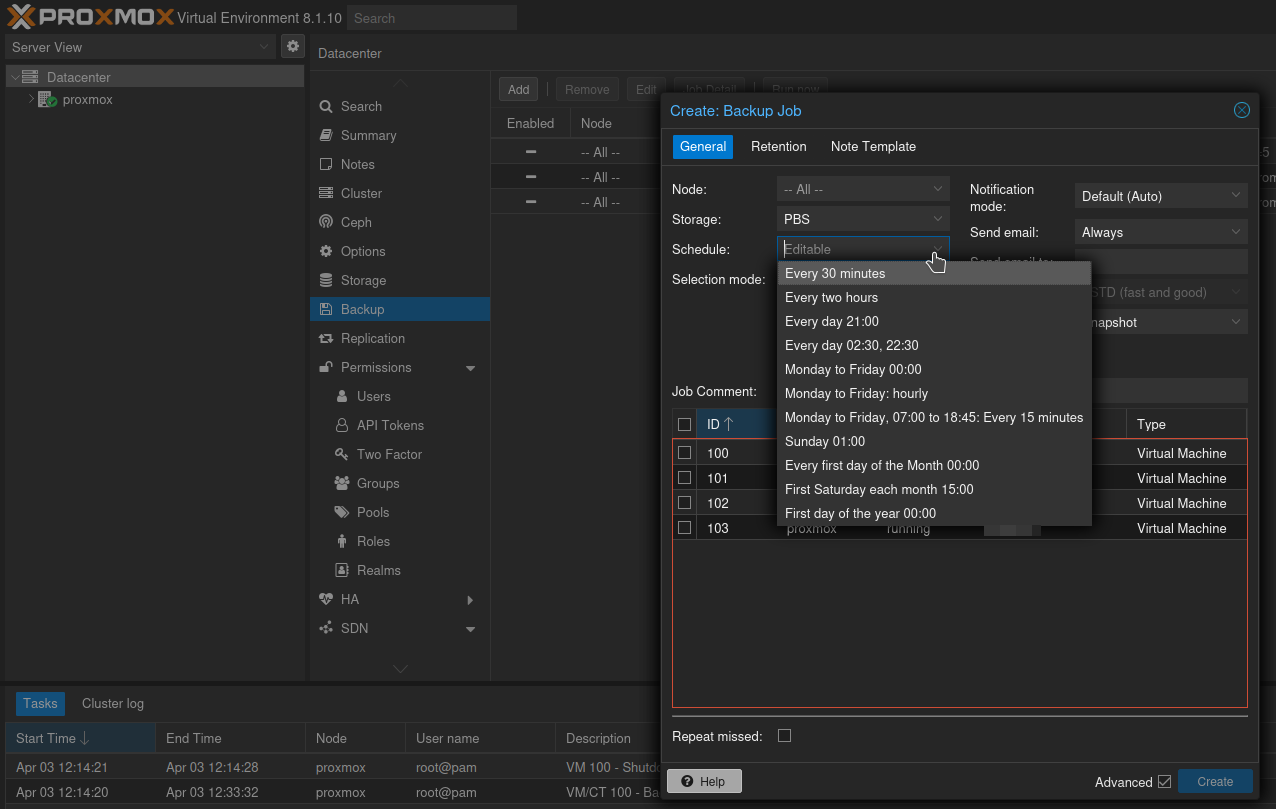Open Help for backup job
Screen dimensions: 1276x809
tap(704, 781)
